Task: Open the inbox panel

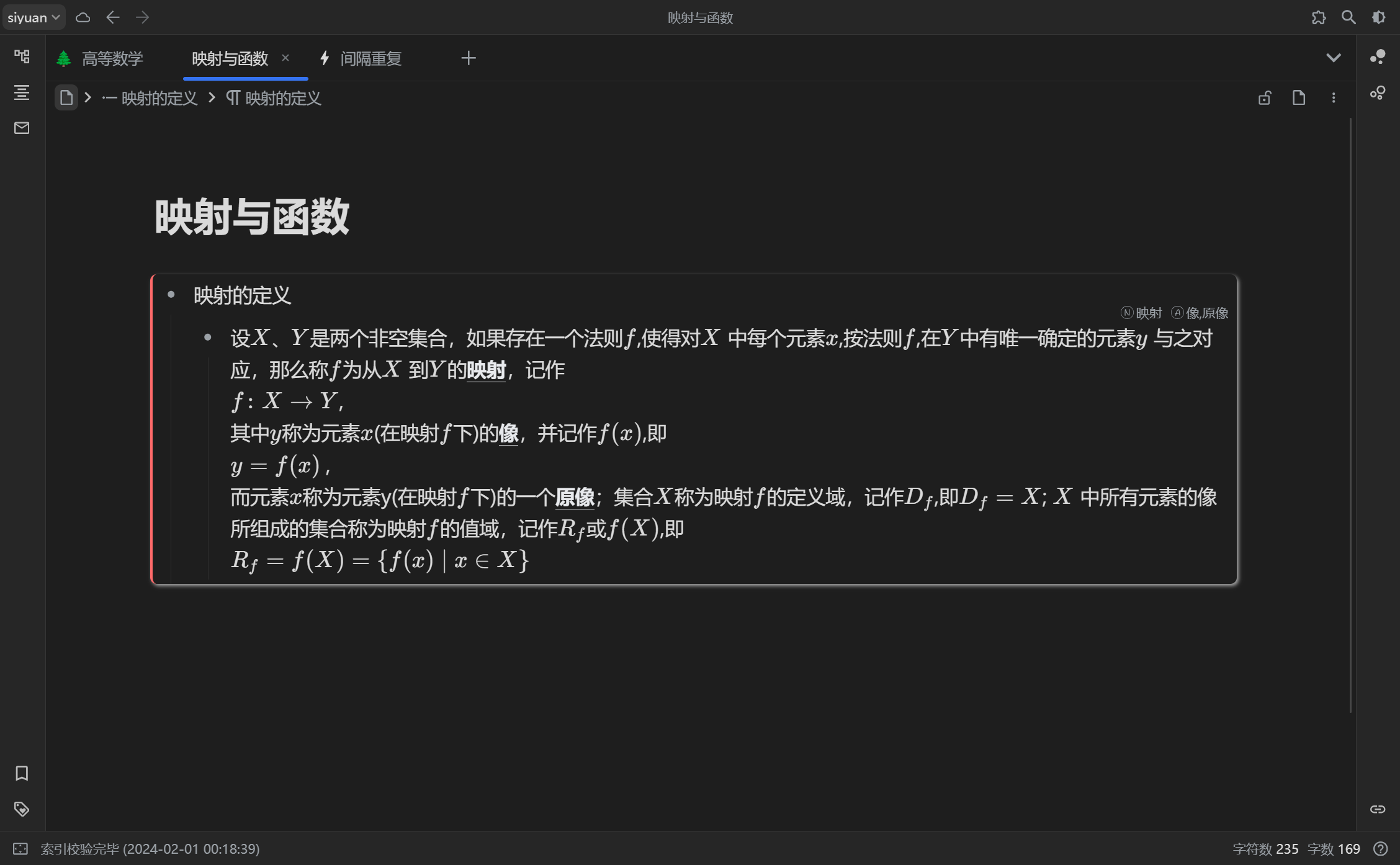Action: (22, 128)
